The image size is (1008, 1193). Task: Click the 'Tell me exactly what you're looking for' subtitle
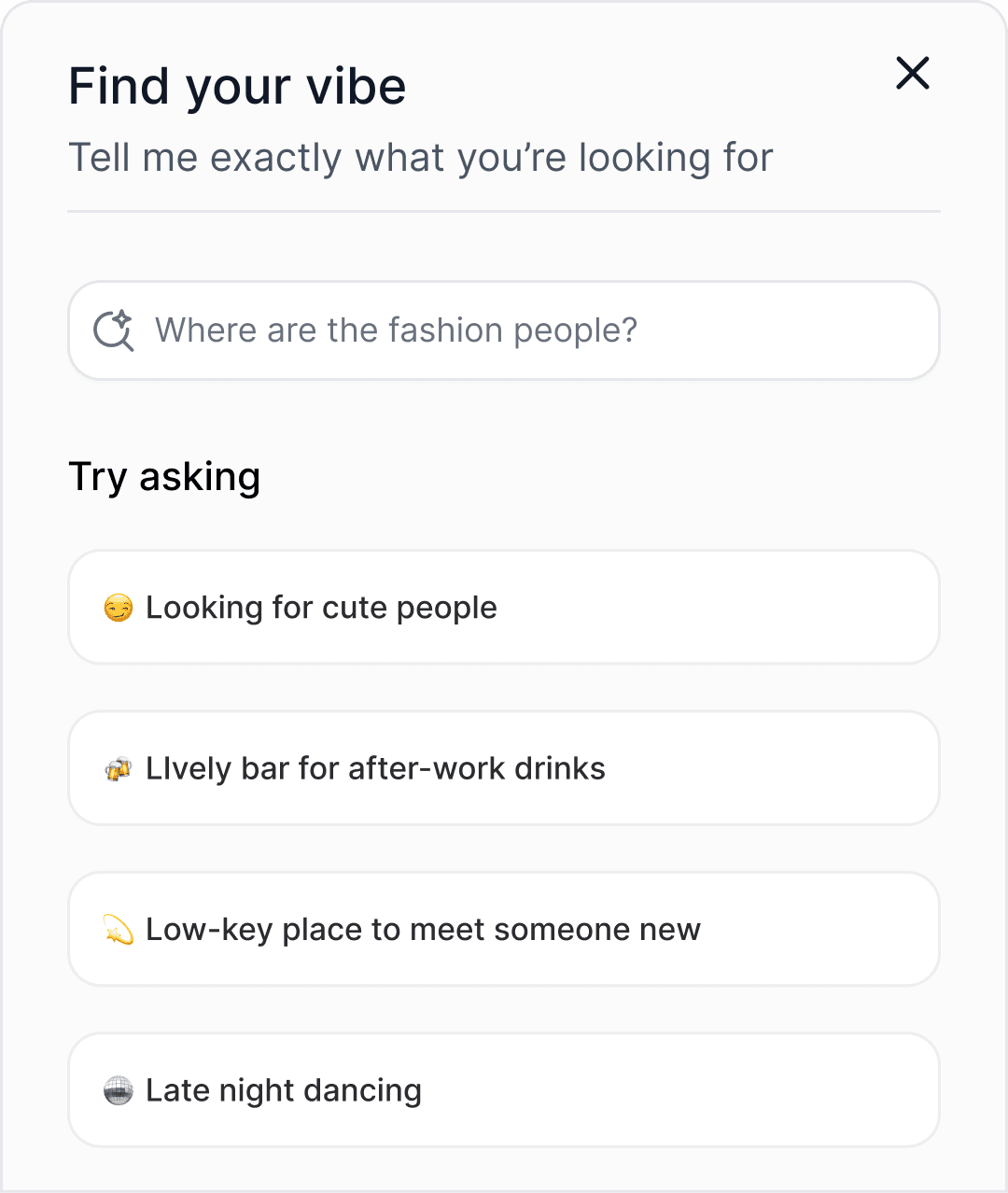click(421, 158)
